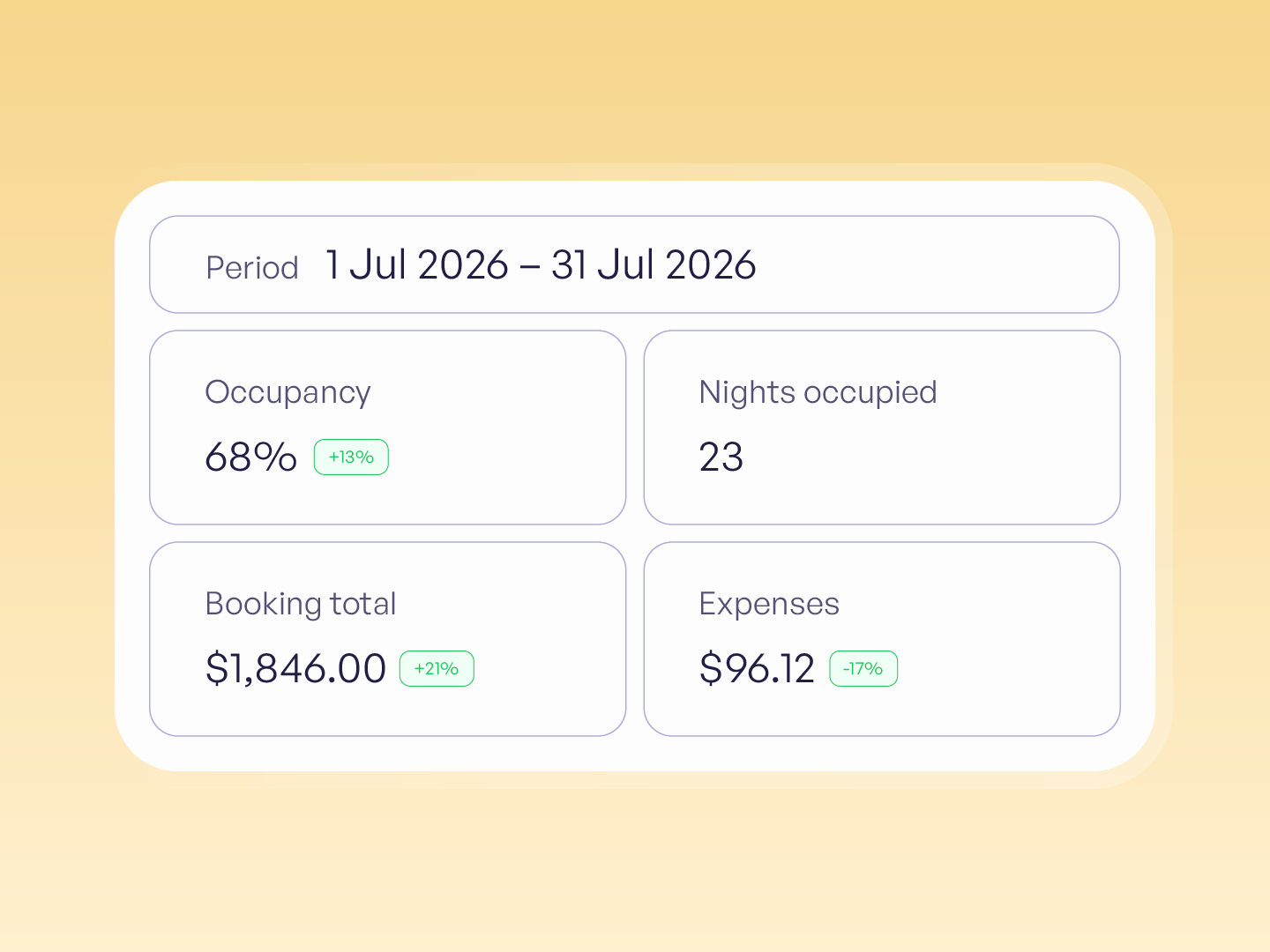1270x952 pixels.
Task: Click the $1,846.00 booking amount
Action: tap(295, 668)
